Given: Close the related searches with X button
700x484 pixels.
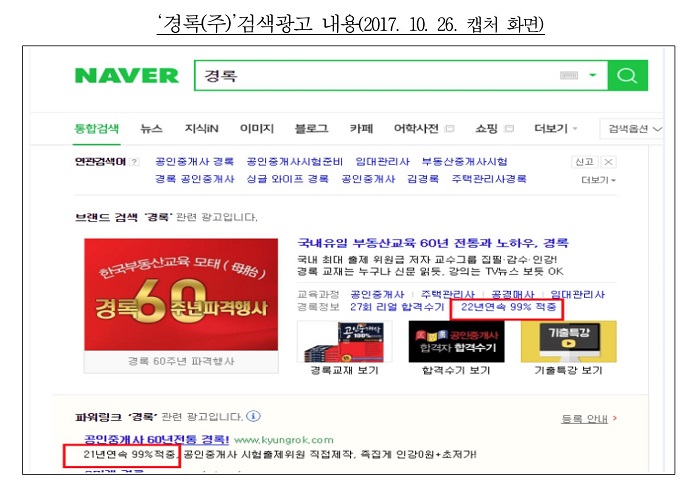Looking at the screenshot, I should tap(608, 162).
